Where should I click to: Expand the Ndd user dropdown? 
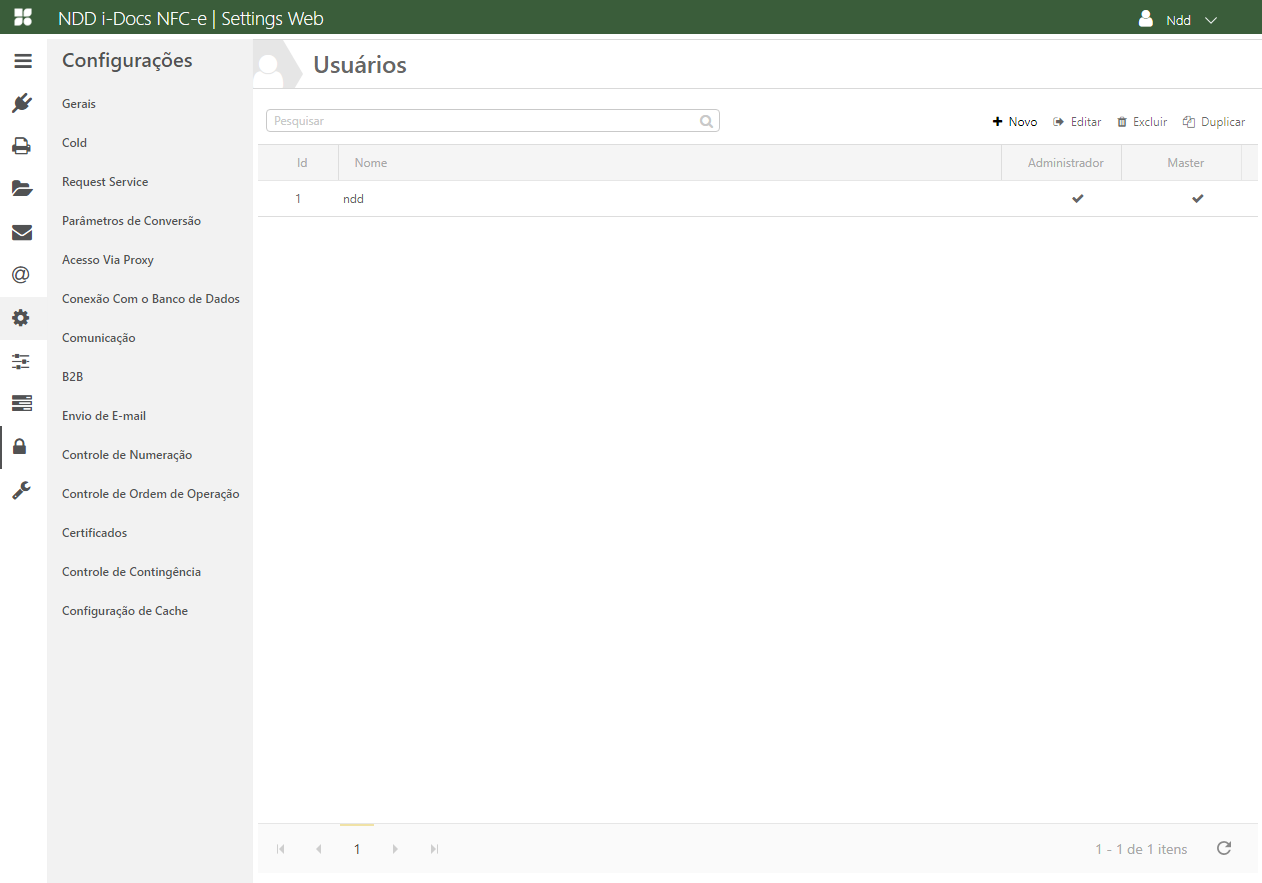coord(1180,20)
